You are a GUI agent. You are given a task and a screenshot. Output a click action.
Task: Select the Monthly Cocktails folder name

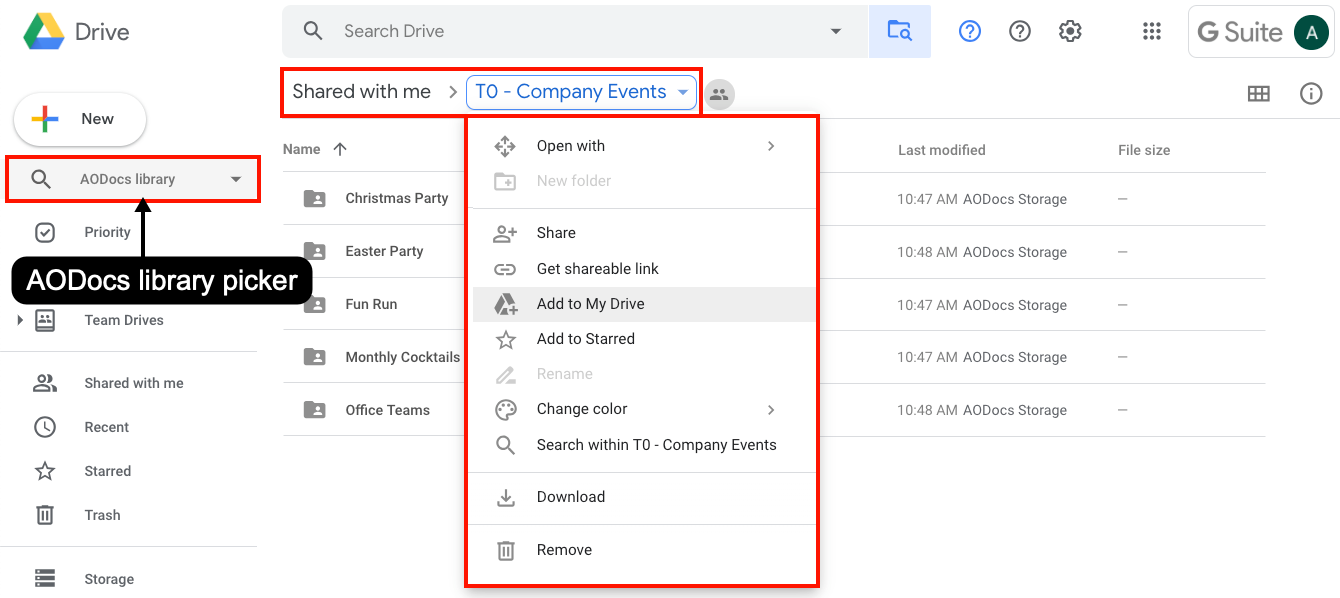click(403, 357)
